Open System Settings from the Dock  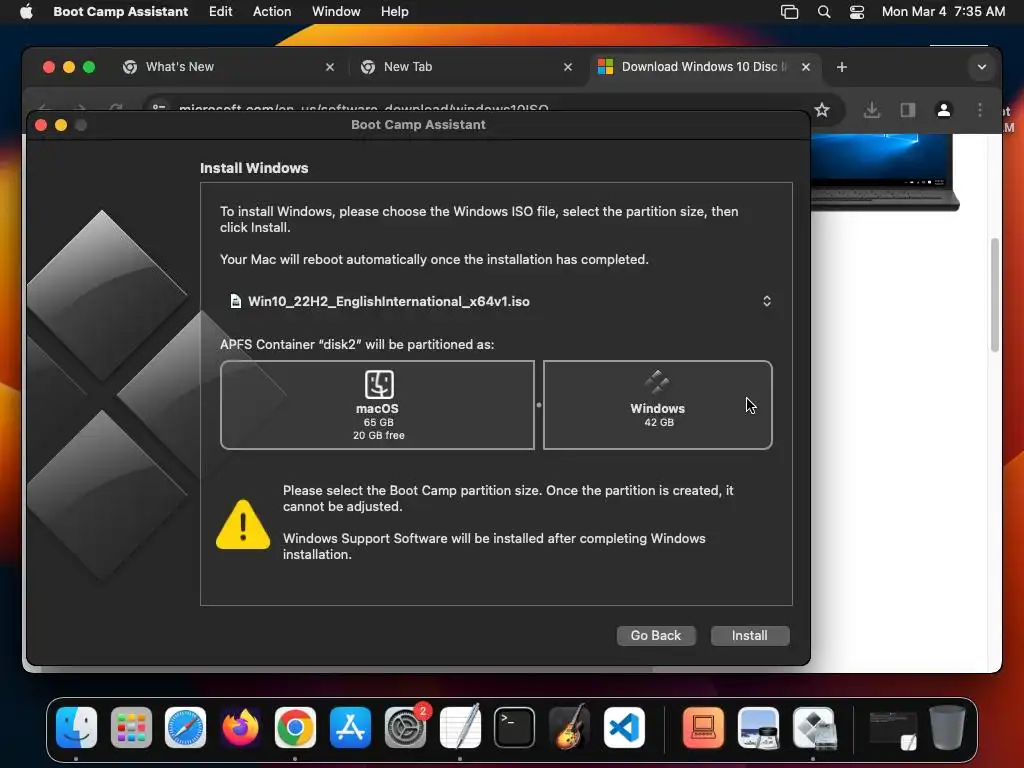pos(406,727)
